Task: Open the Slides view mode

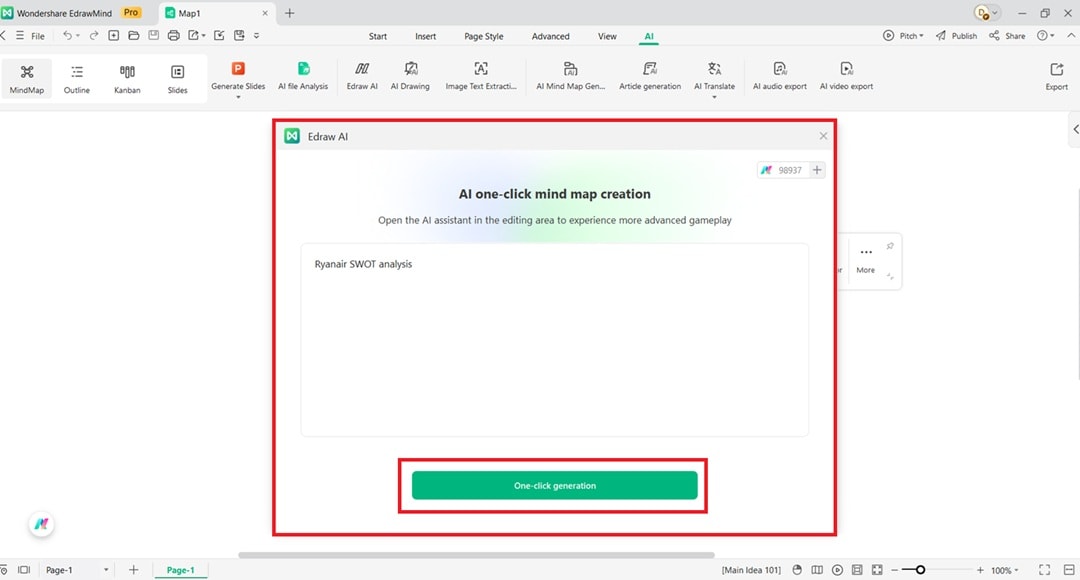Action: 177,79
